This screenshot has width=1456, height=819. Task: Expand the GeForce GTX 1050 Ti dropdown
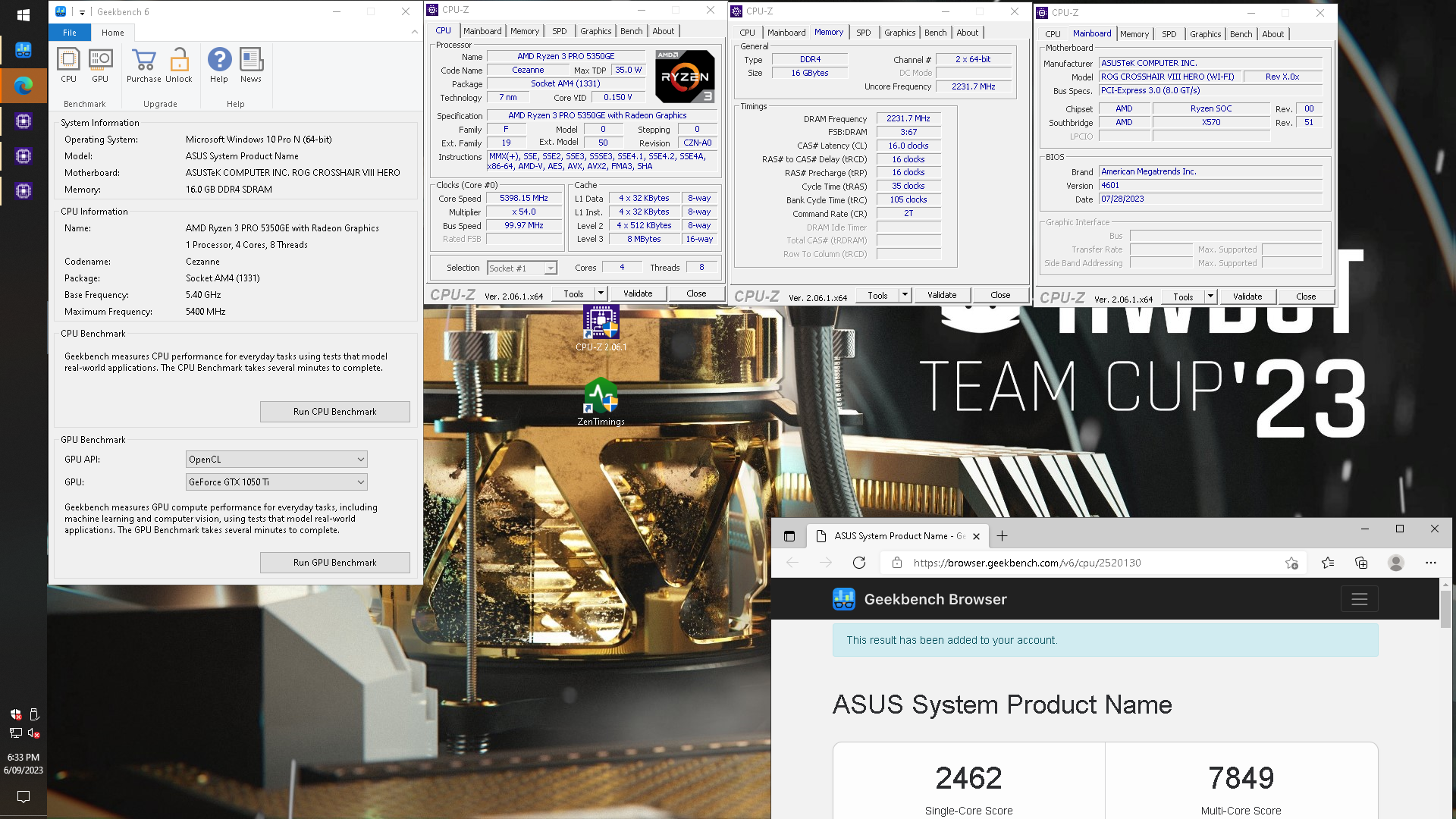tap(277, 482)
